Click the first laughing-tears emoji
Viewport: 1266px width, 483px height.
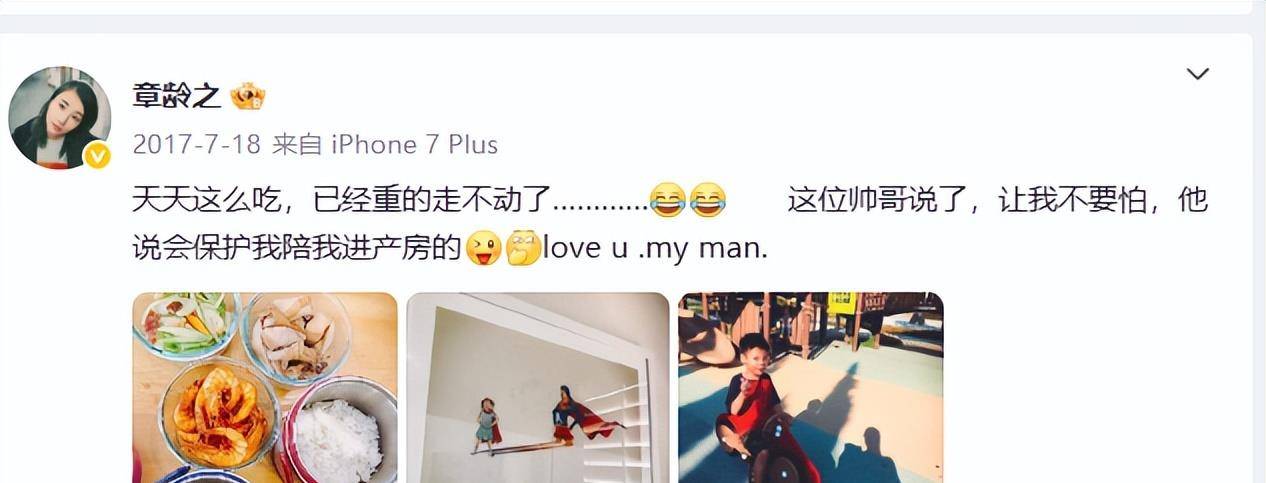(667, 201)
